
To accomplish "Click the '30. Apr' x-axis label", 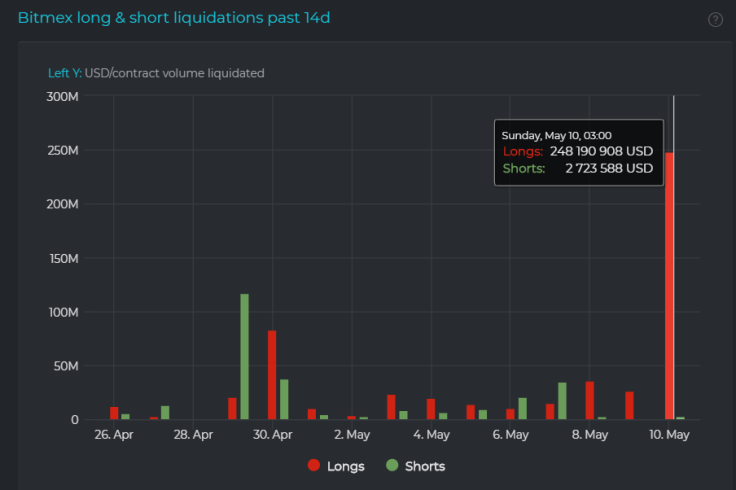I will [272, 435].
